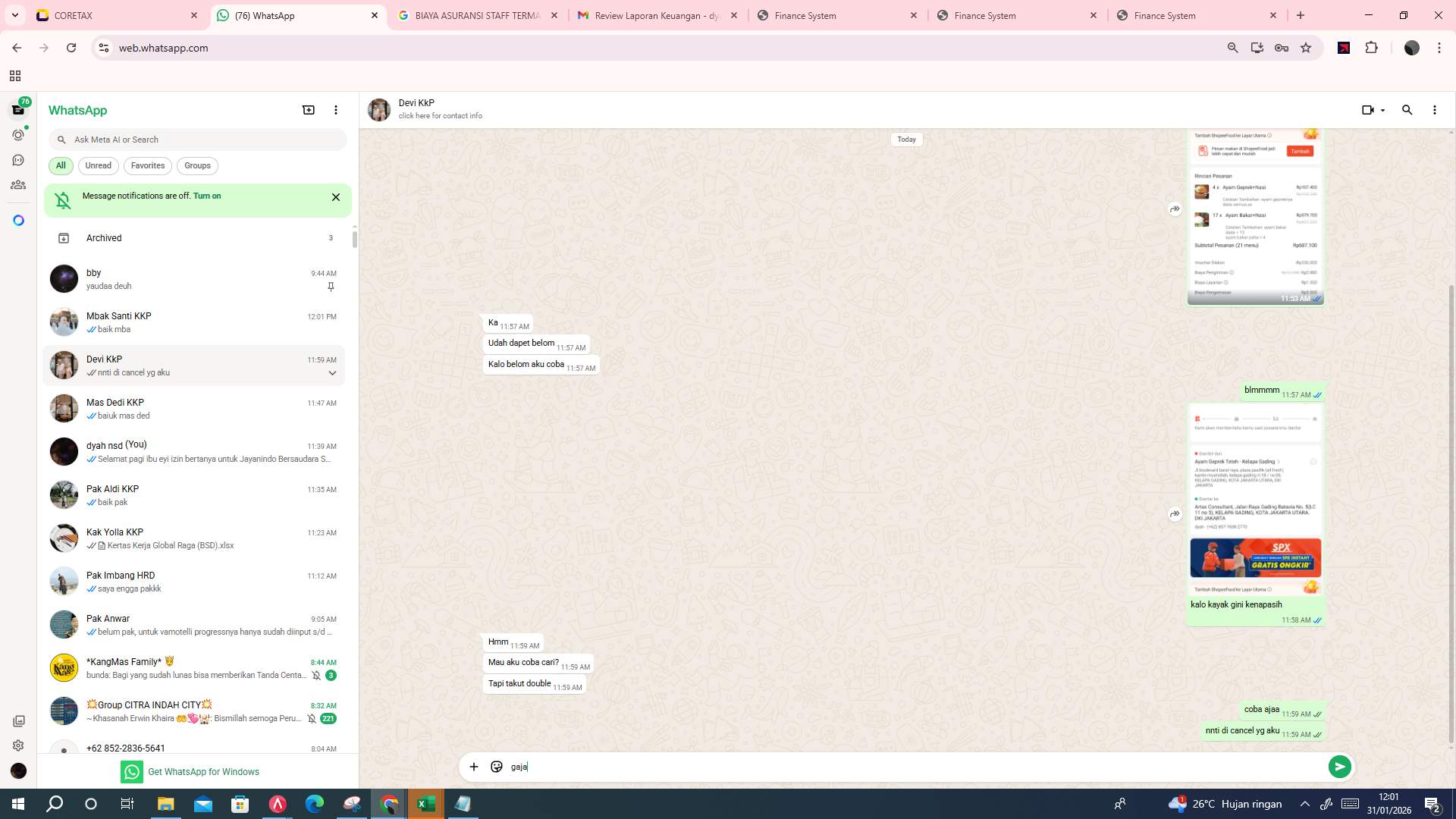This screenshot has width=1456, height=819.
Task: Toggle the Unread chat filter
Action: 98,165
